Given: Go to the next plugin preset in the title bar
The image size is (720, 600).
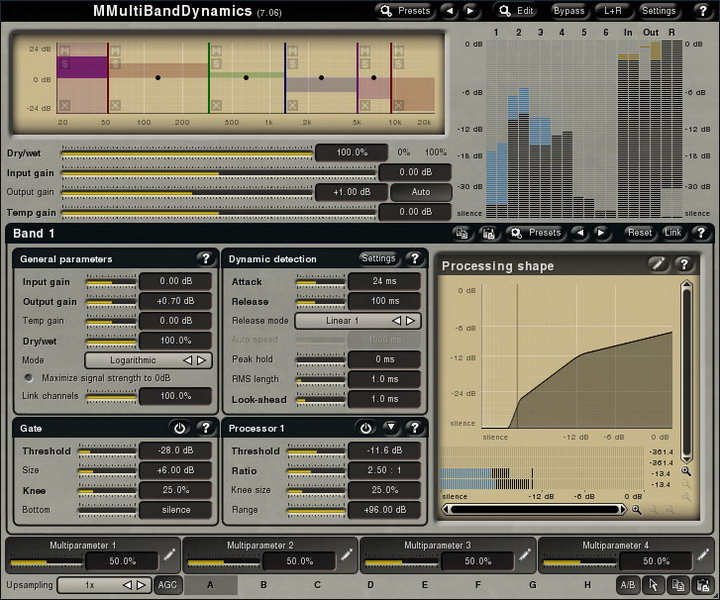Looking at the screenshot, I should [471, 11].
